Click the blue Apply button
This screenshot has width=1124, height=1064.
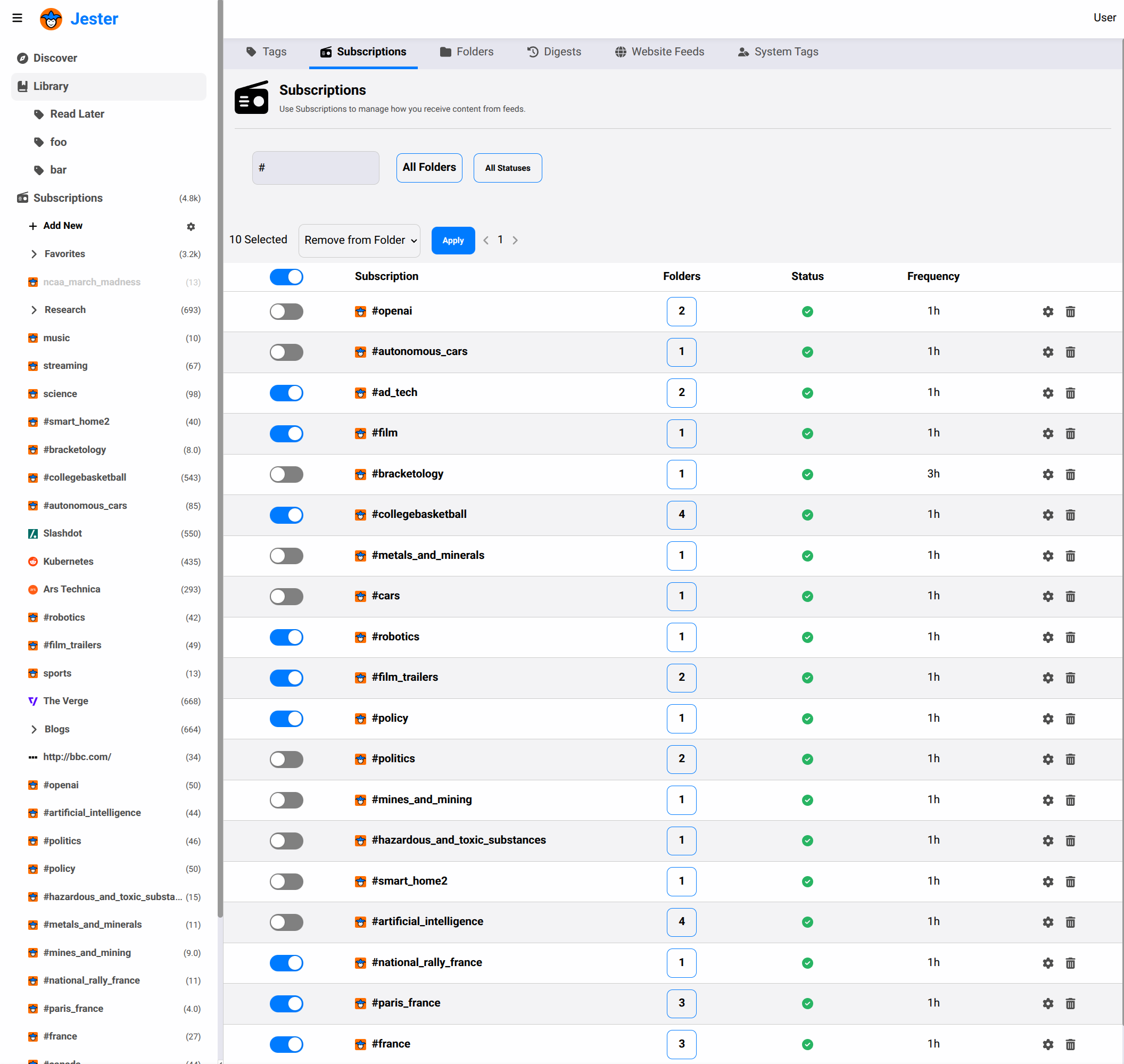pyautogui.click(x=452, y=241)
